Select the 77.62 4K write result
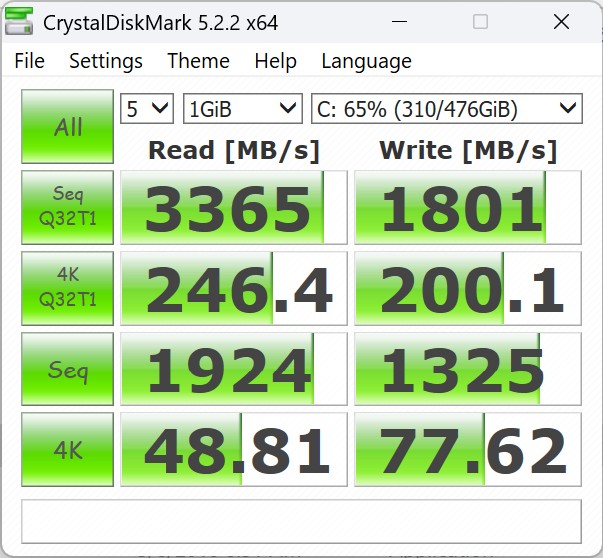Viewport: 603px width, 558px height. coord(468,450)
